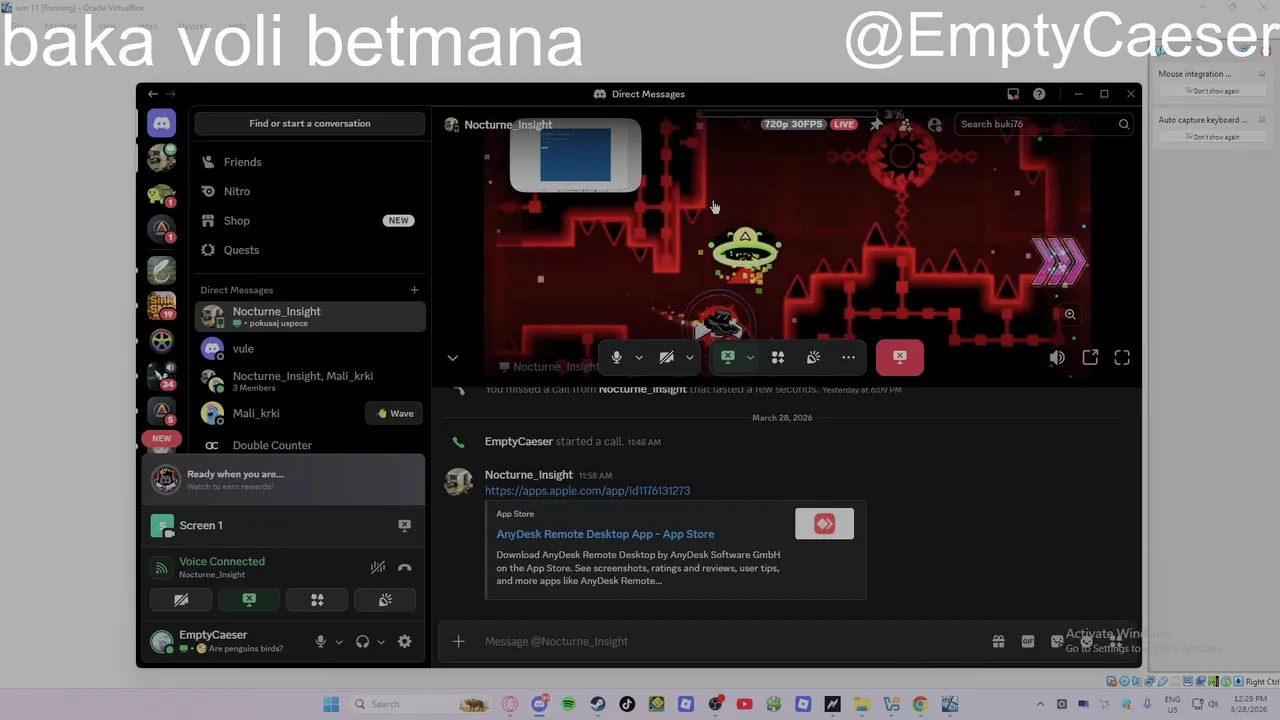
Task: Toggle screen share button in voice panel
Action: tap(249, 600)
